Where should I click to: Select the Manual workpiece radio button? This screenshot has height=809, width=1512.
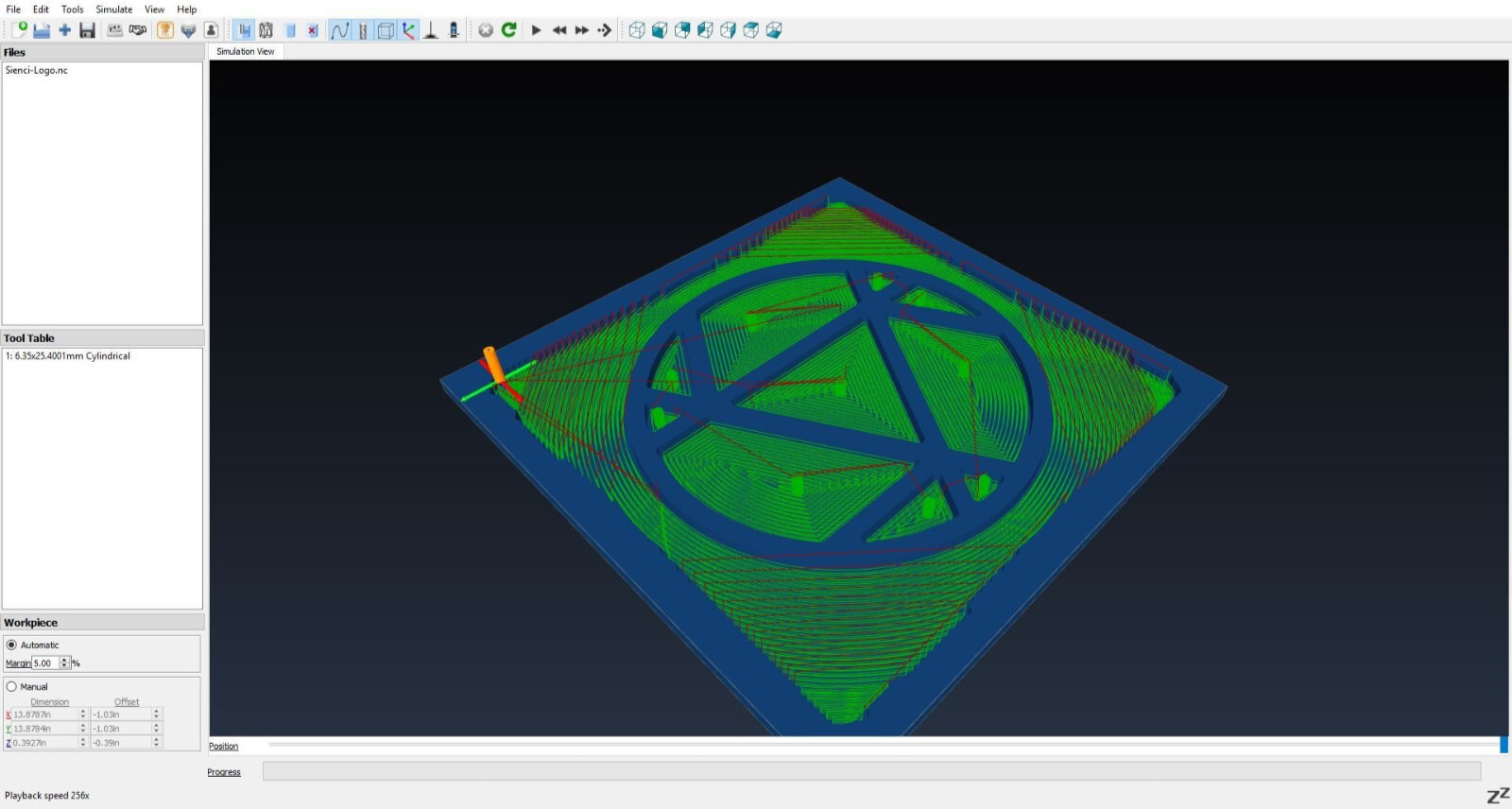coord(12,686)
